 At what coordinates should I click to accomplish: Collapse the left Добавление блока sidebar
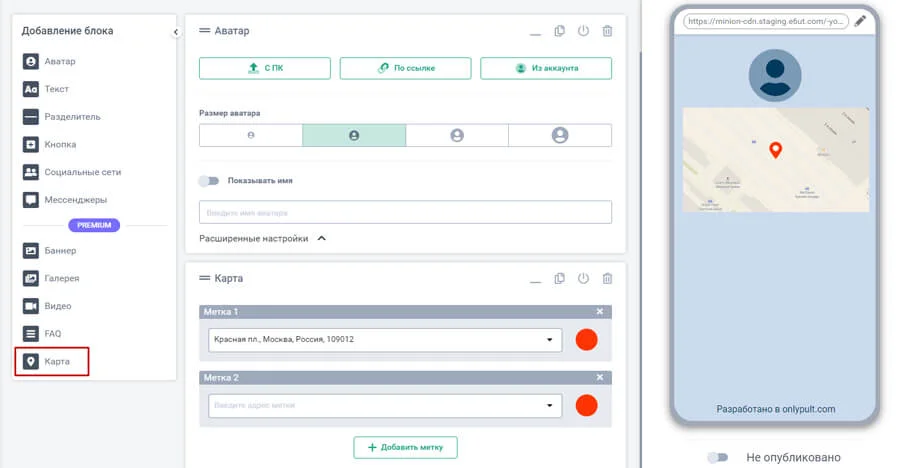coord(176,32)
